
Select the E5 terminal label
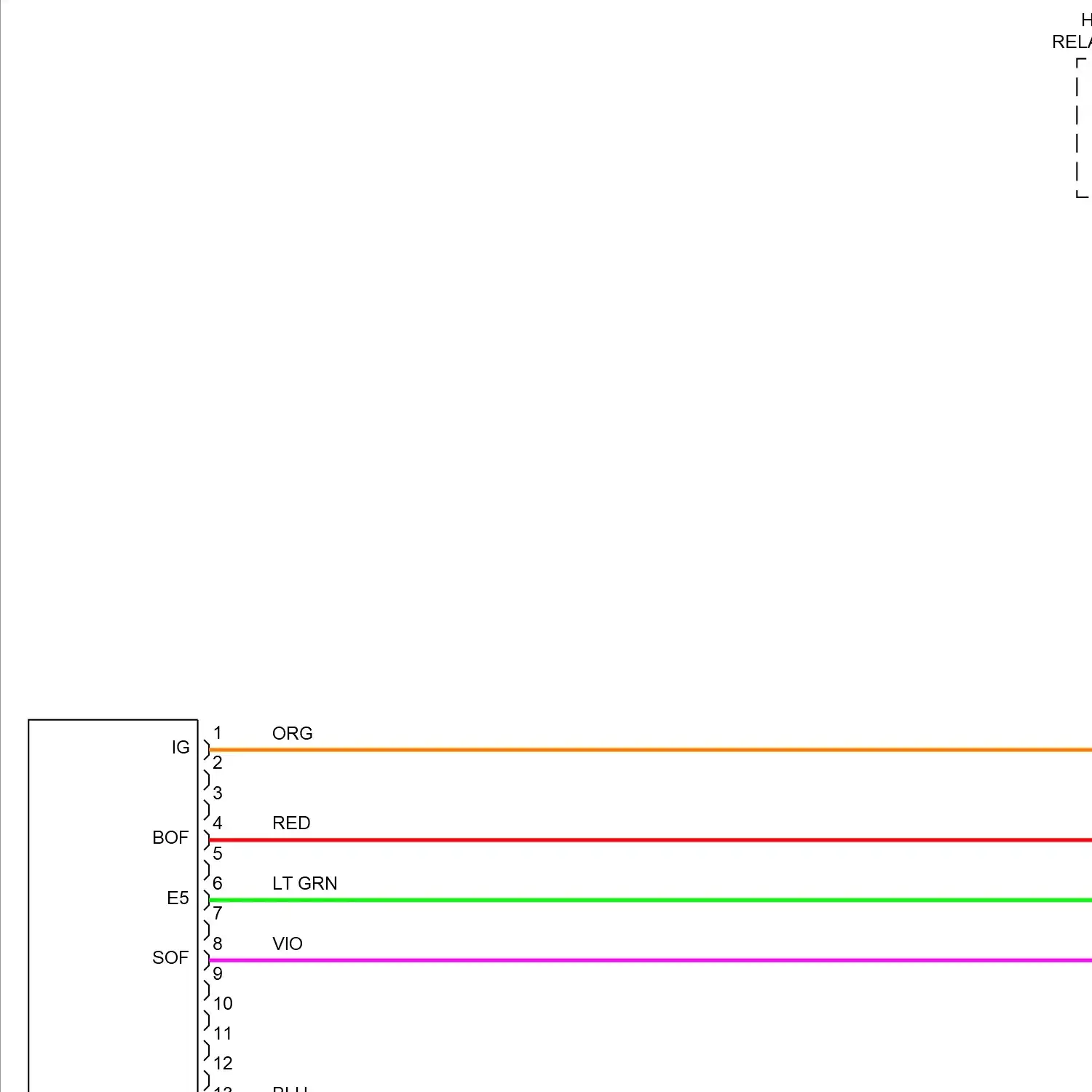coord(178,898)
